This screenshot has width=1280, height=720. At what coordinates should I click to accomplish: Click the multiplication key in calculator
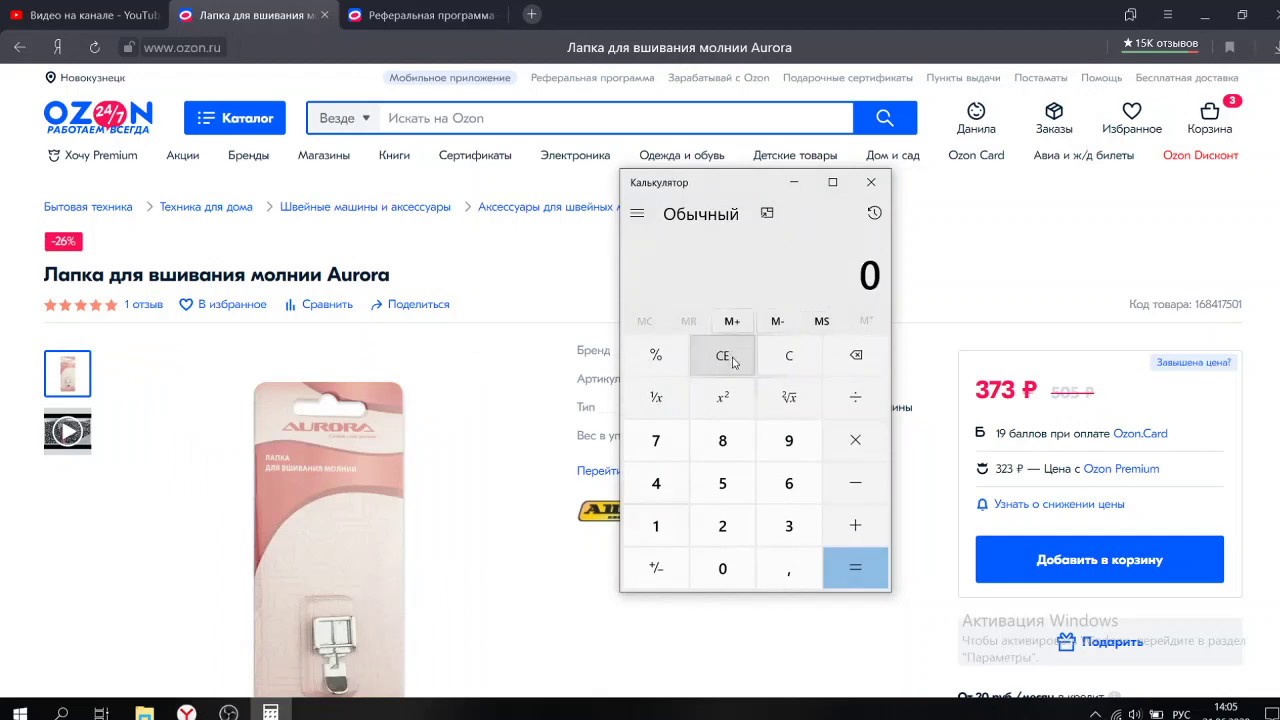855,441
